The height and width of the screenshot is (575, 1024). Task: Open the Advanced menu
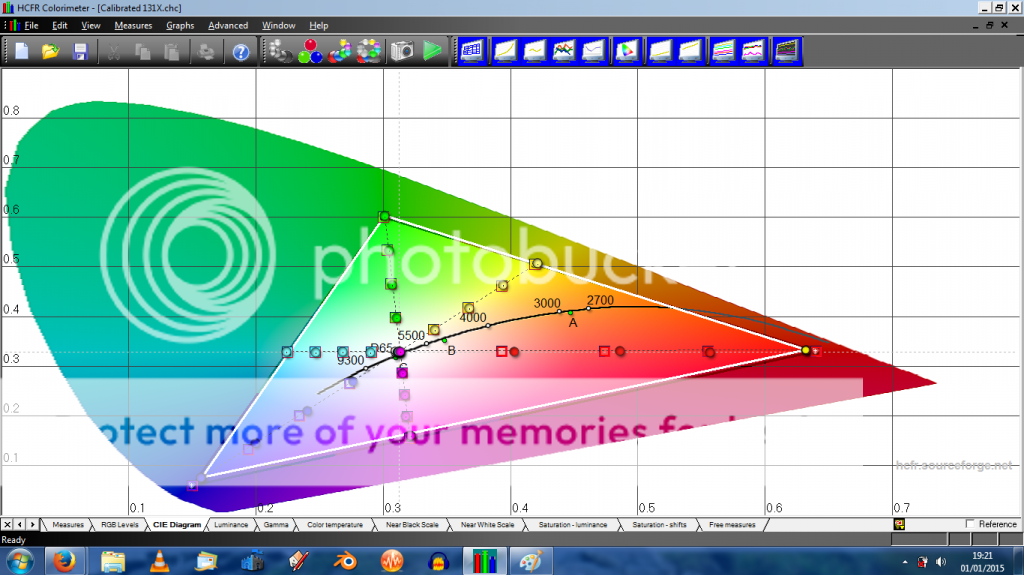point(228,25)
